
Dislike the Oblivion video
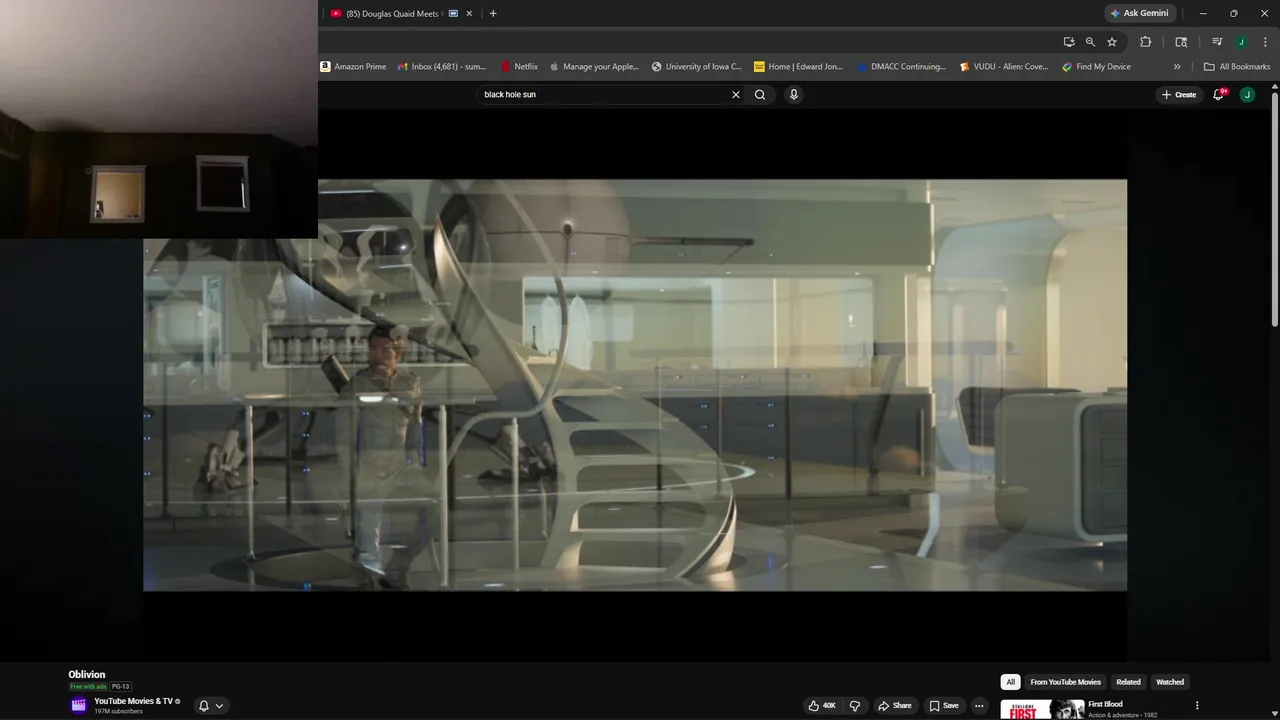[855, 706]
